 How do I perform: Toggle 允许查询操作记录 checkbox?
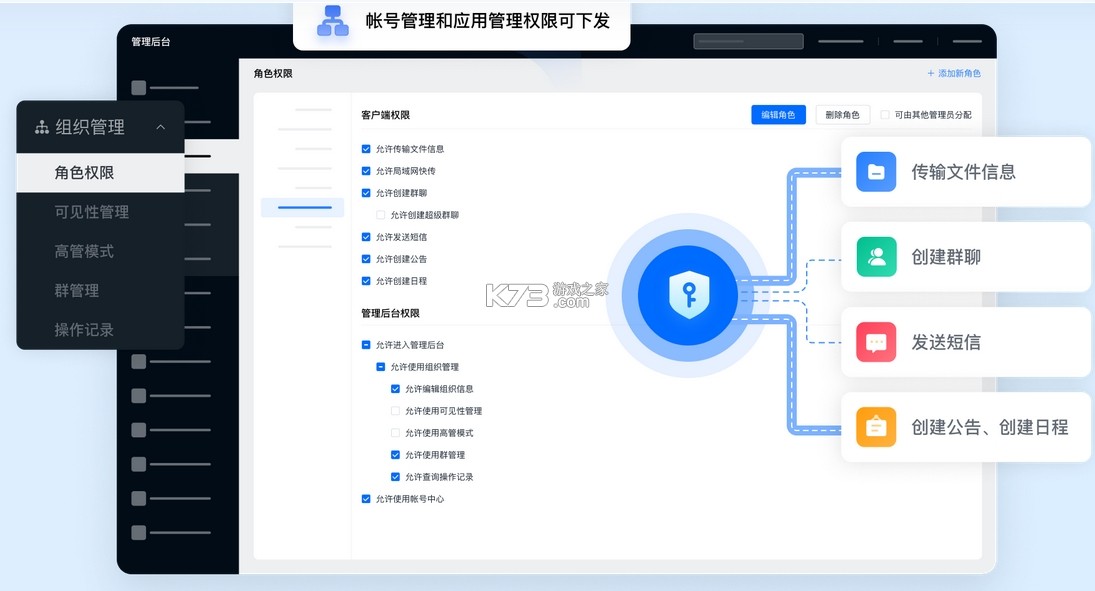395,476
